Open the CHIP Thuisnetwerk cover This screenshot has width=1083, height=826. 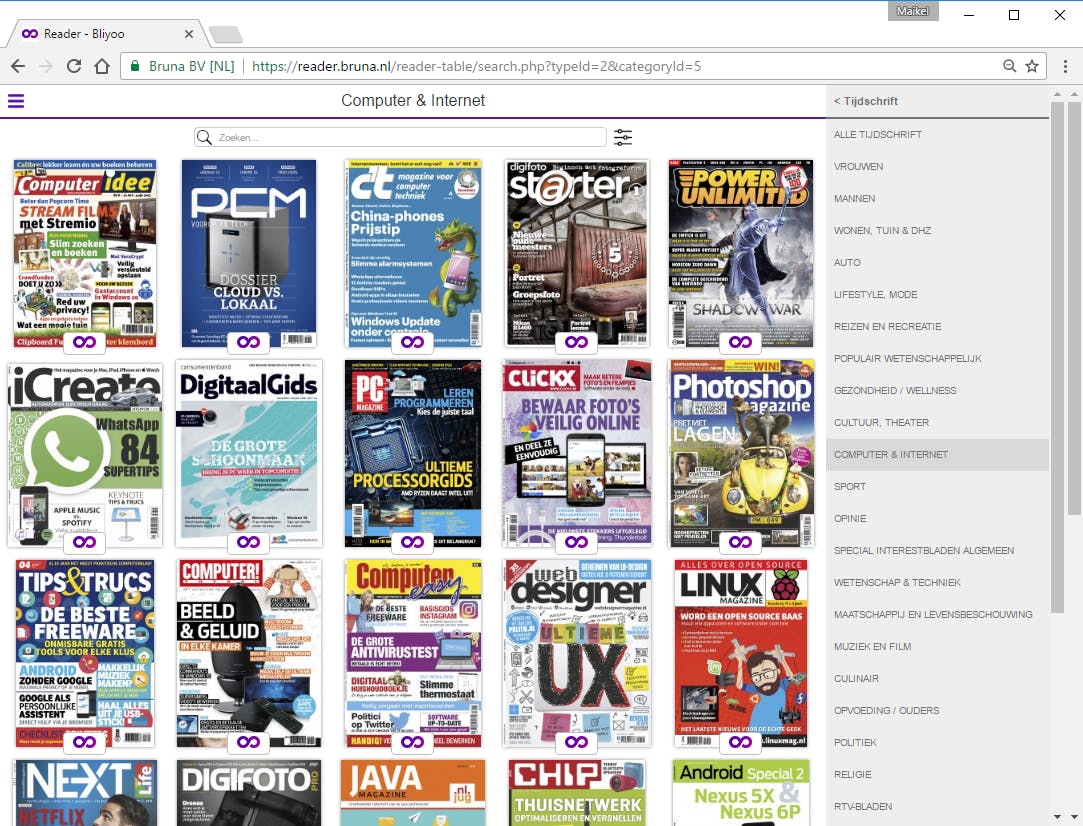click(576, 793)
